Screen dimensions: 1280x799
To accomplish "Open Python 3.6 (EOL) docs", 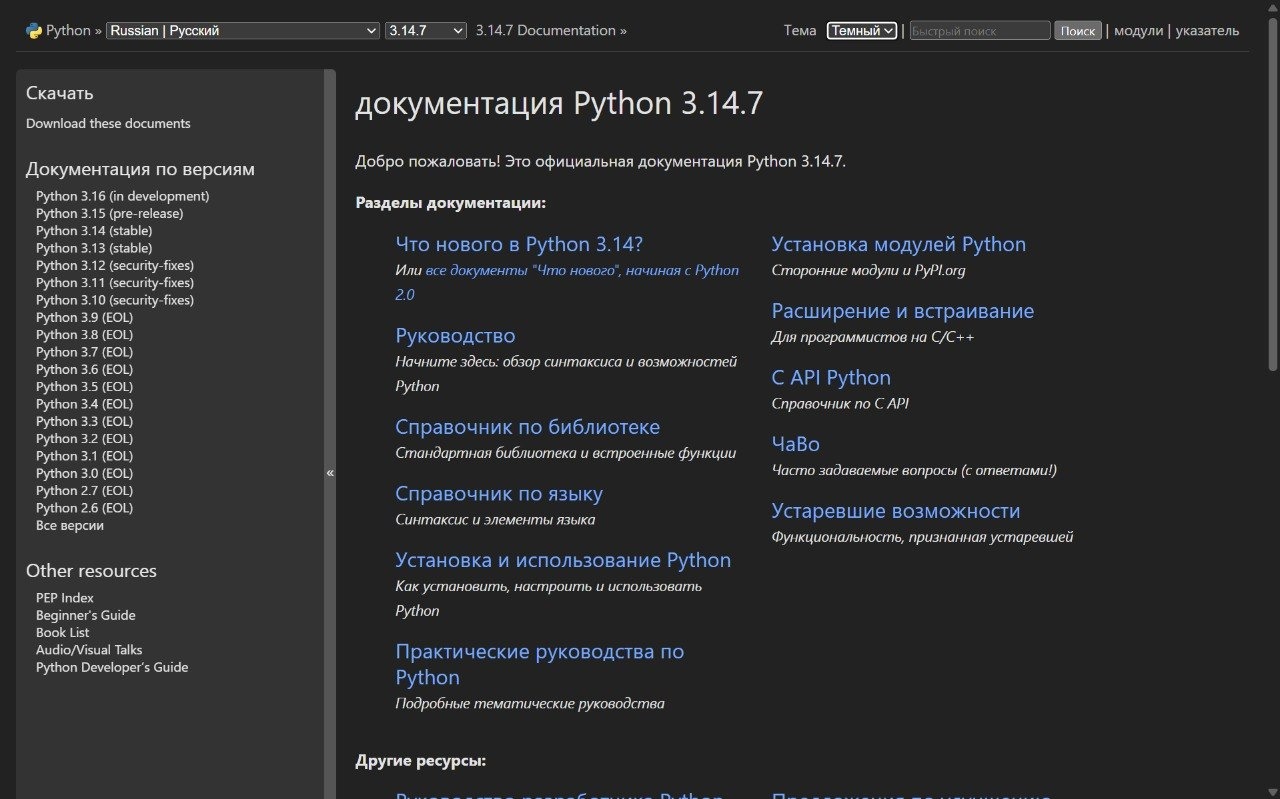I will pos(84,370).
